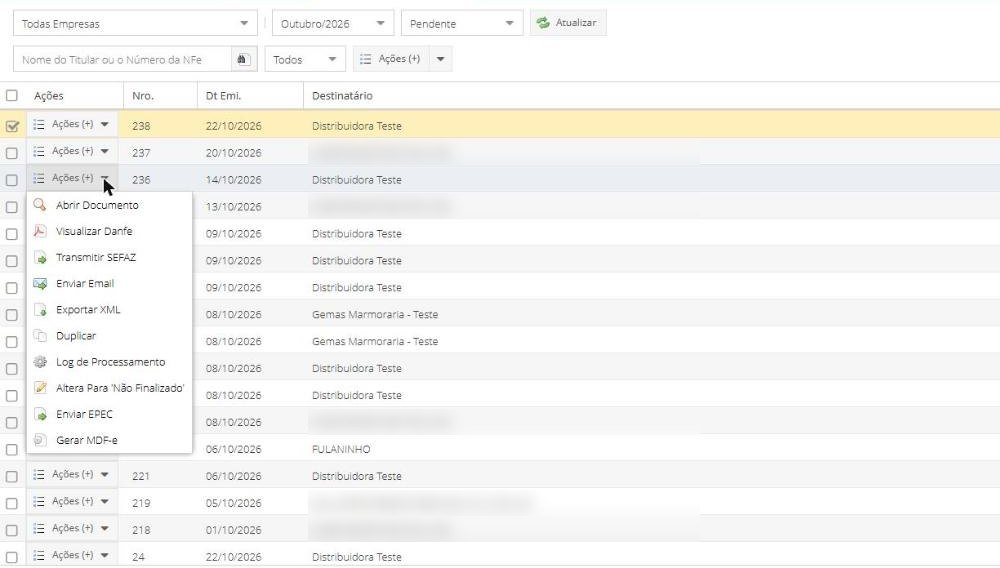Screen dimensions: 1000x568
Task: Click the date cell 01/10/2026
Action: coord(233,530)
